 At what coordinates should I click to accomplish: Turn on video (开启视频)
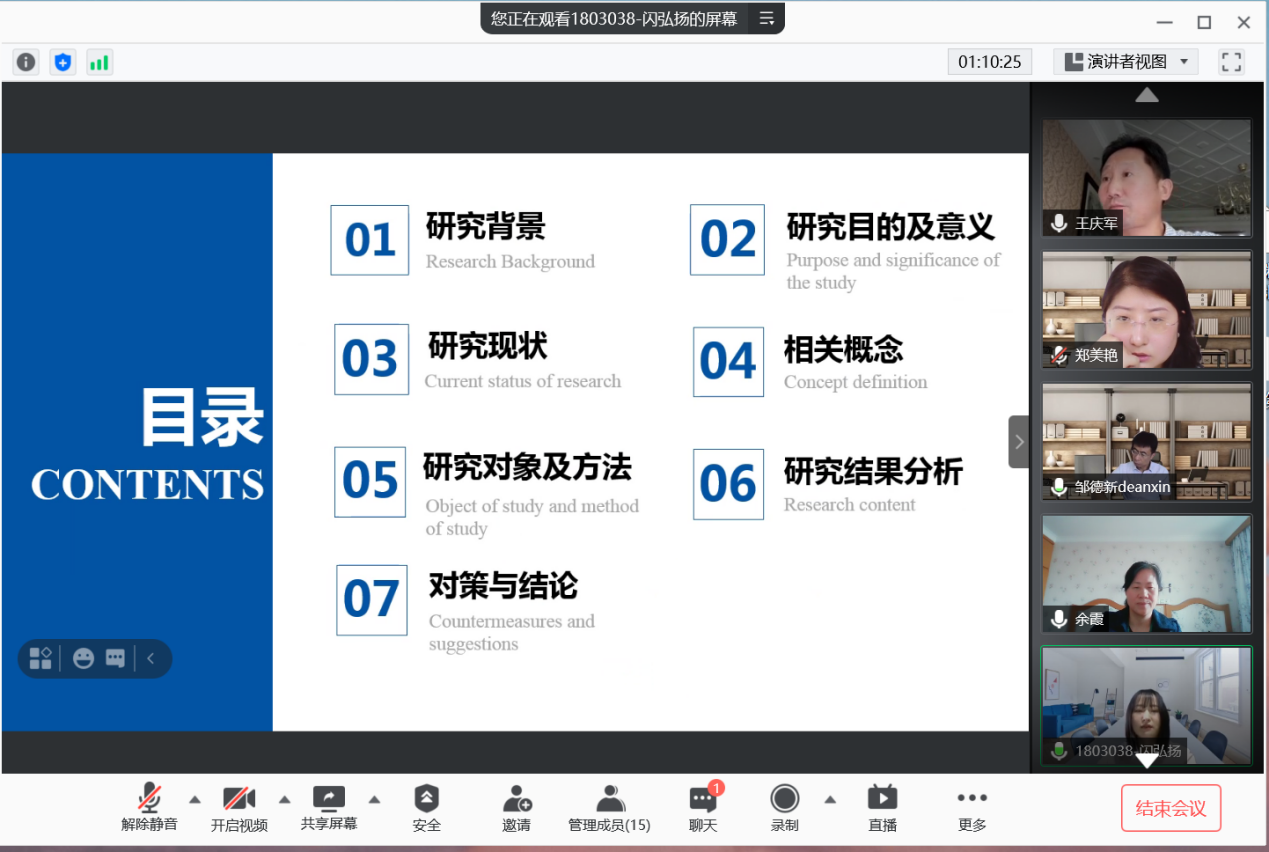point(239,807)
